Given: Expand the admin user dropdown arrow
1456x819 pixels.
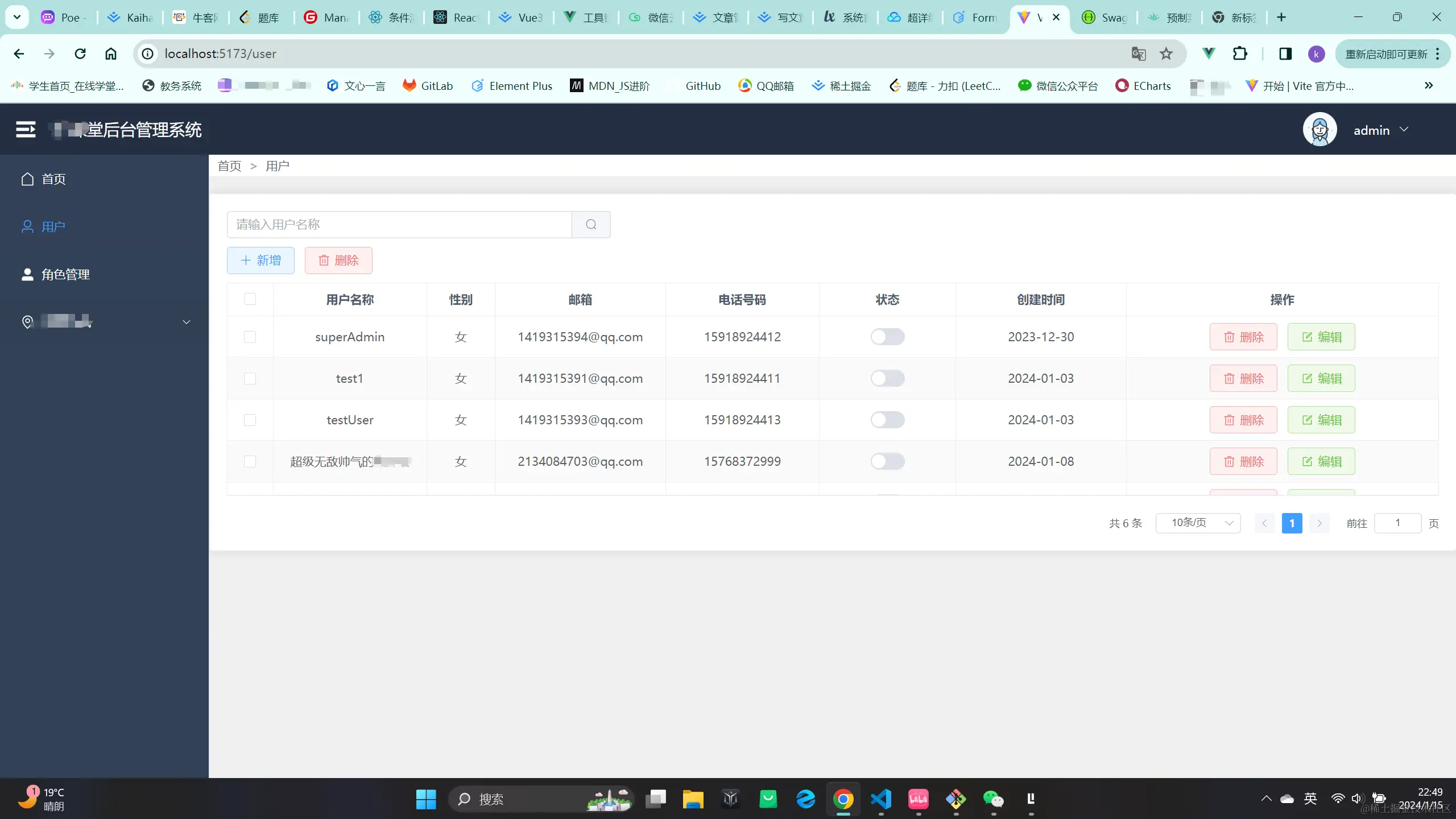Looking at the screenshot, I should coord(1404,130).
